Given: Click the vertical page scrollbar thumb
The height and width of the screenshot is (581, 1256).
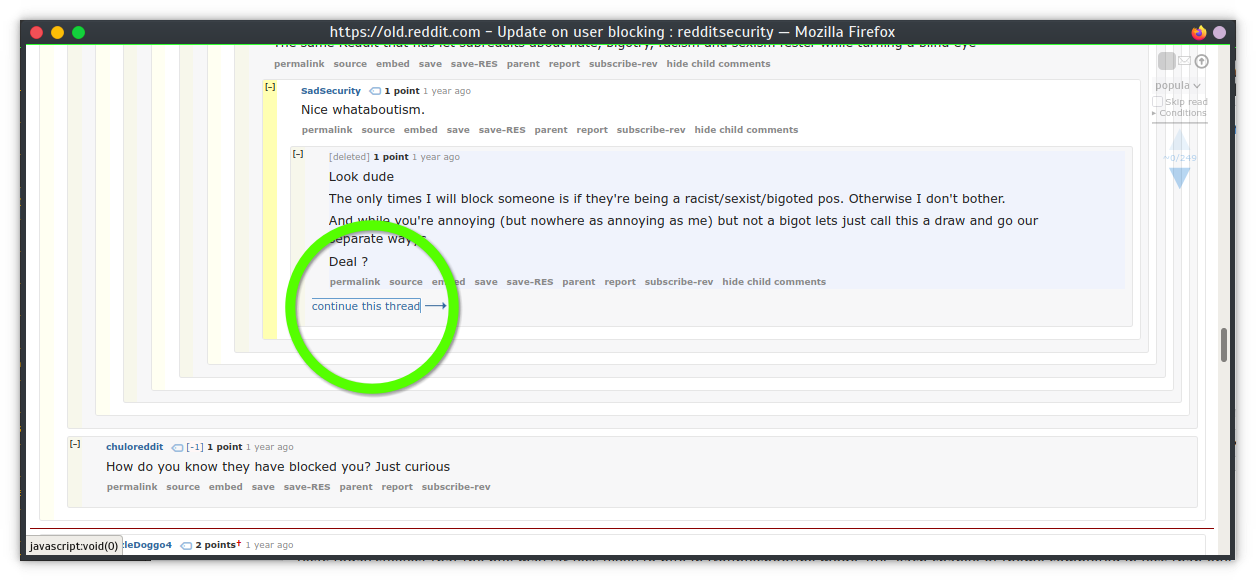Looking at the screenshot, I should point(1224,345).
